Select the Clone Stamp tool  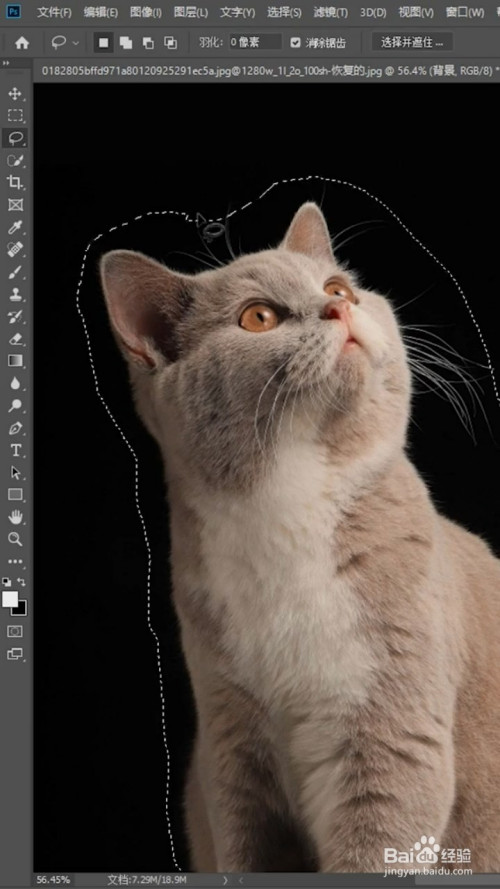click(15, 294)
